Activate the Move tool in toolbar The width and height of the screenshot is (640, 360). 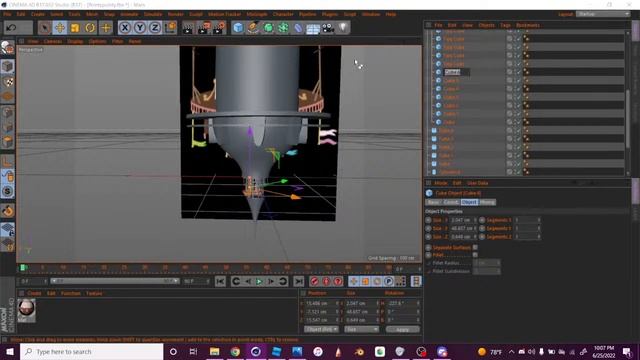(60, 28)
